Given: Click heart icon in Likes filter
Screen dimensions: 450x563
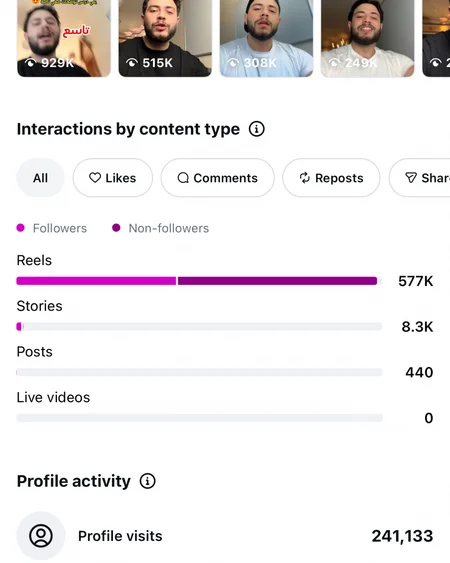Looking at the screenshot, I should pos(95,178).
